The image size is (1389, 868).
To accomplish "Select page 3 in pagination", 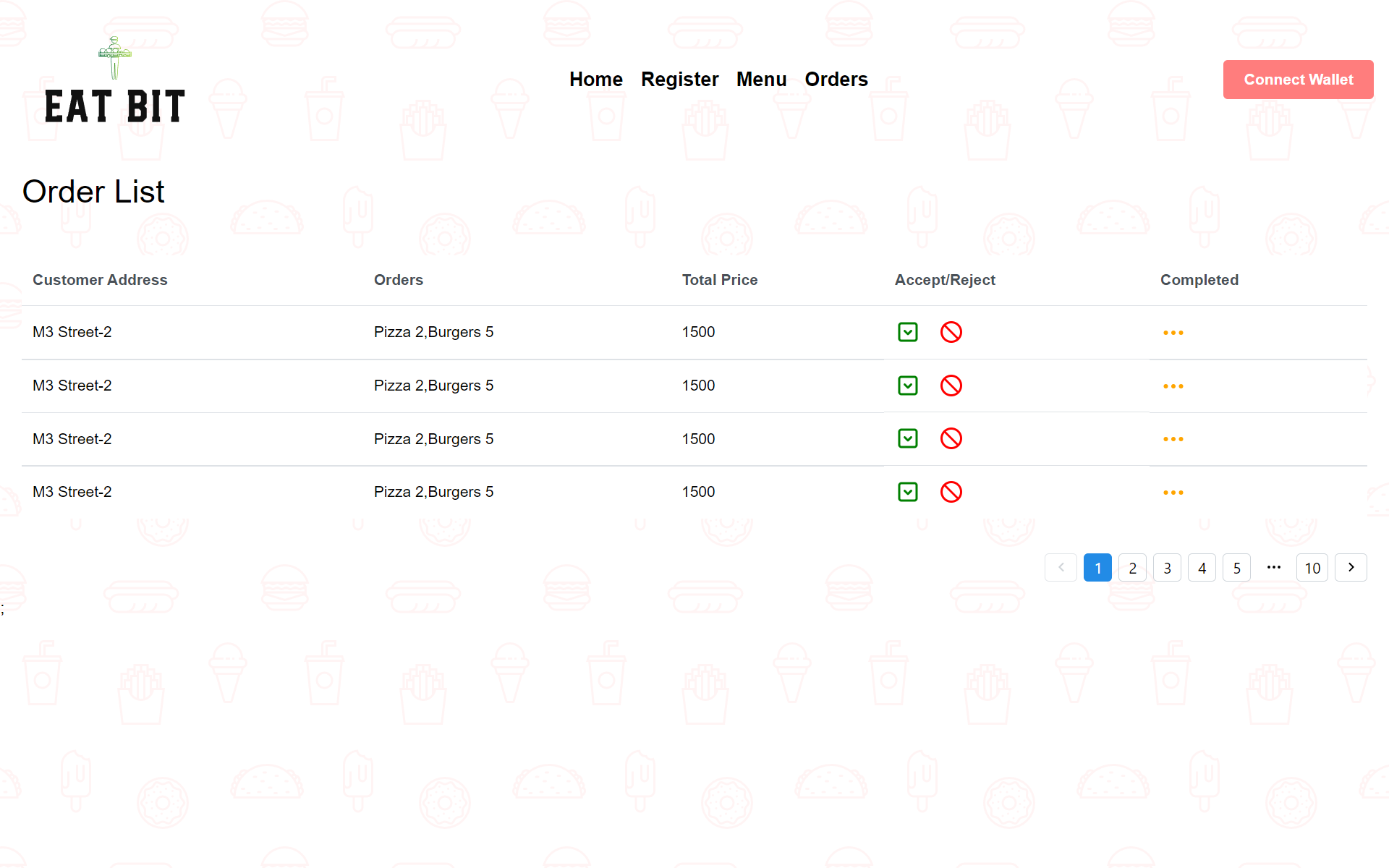I will coord(1167,568).
